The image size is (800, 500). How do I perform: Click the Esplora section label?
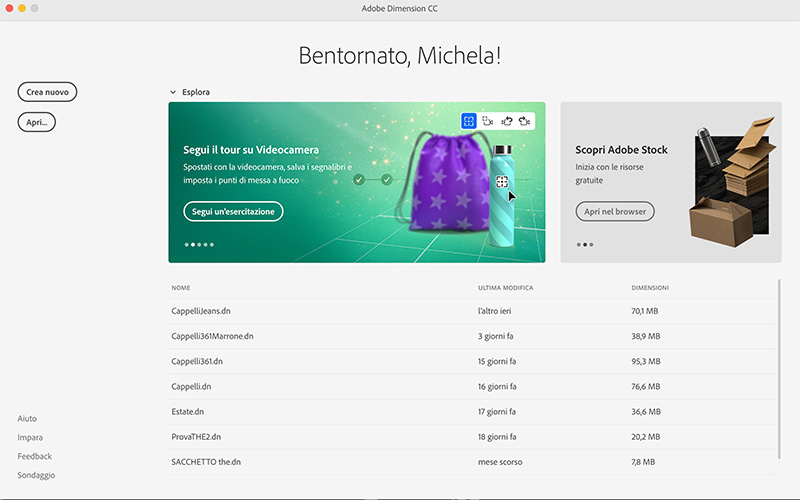[x=196, y=92]
